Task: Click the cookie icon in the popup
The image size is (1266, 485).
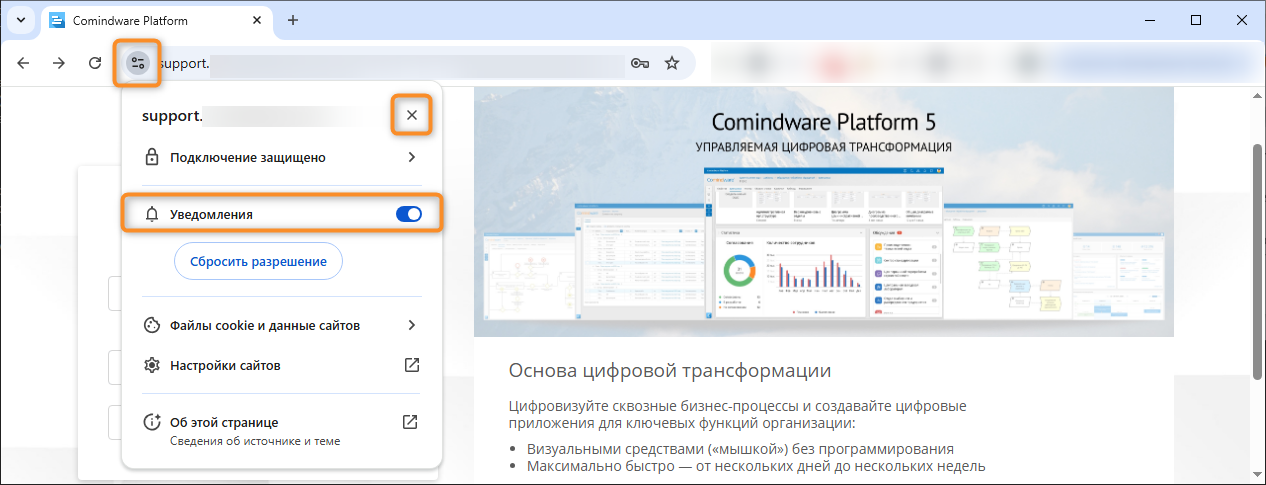Action: click(x=152, y=325)
